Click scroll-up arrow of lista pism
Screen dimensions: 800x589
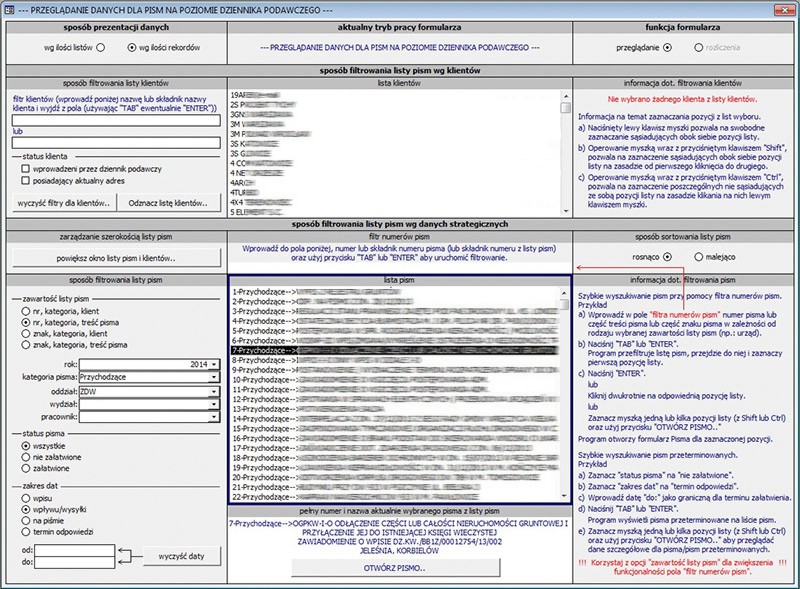coord(564,293)
